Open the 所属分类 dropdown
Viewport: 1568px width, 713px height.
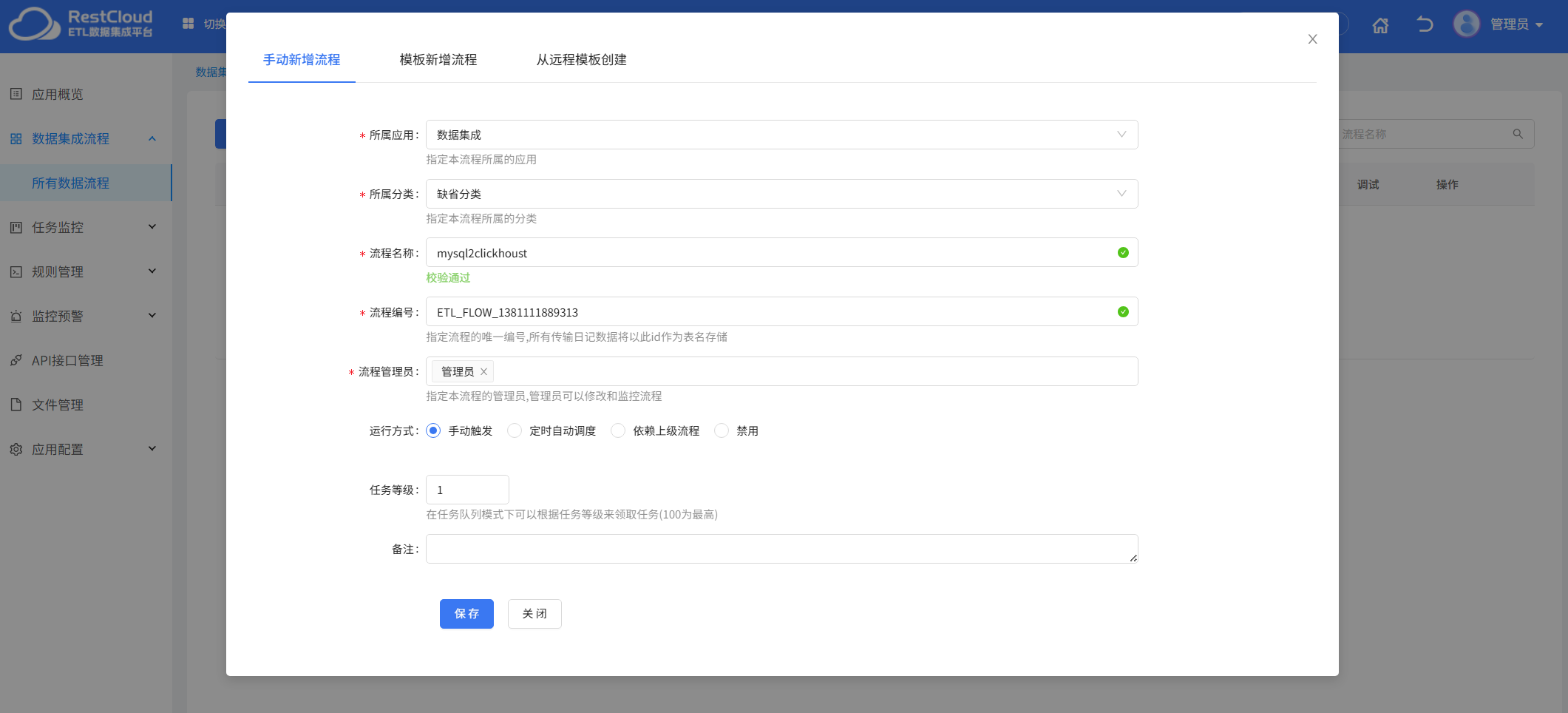tap(781, 194)
